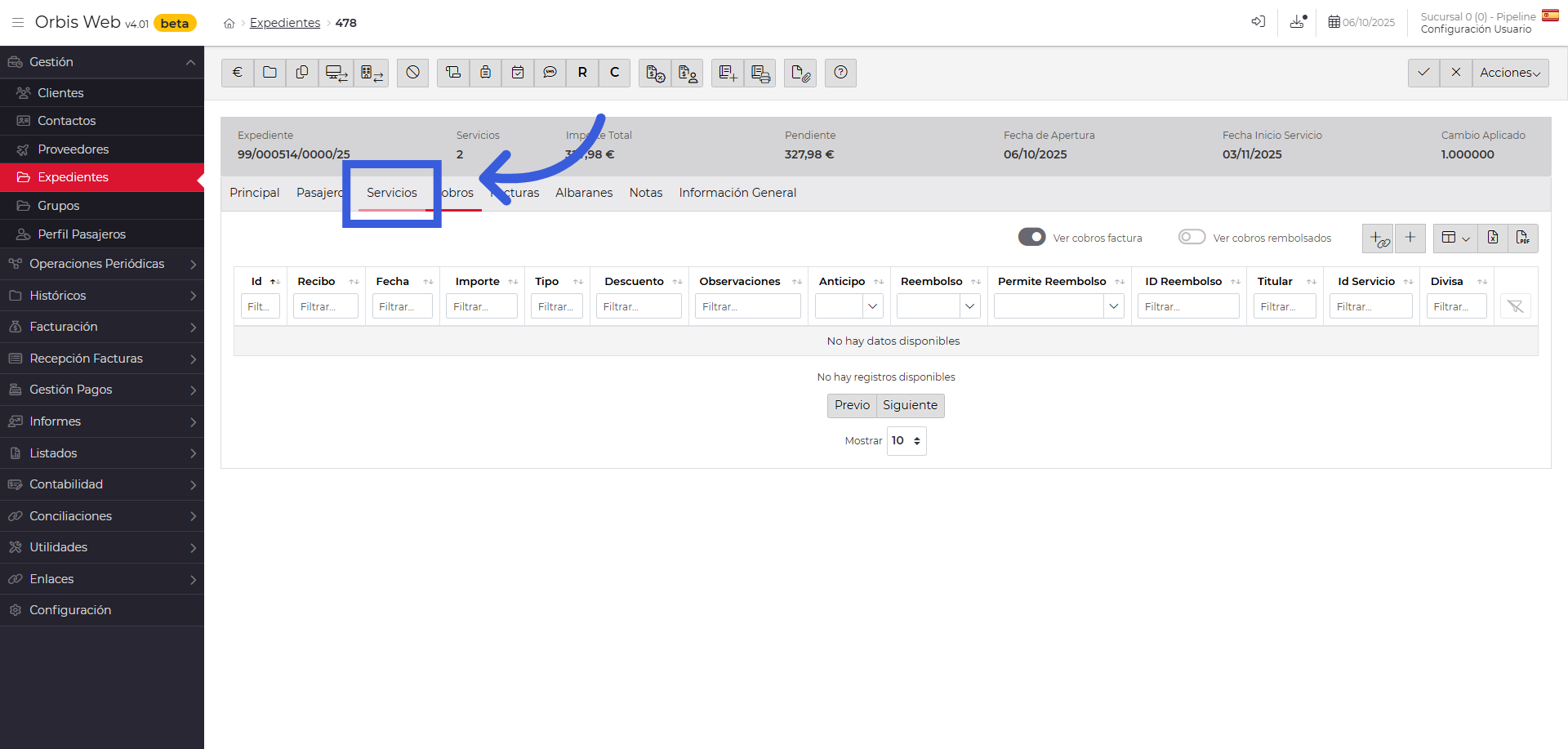This screenshot has width=1568, height=749.
Task: Open the Expedientes breadcrumb link
Action: coord(284,22)
